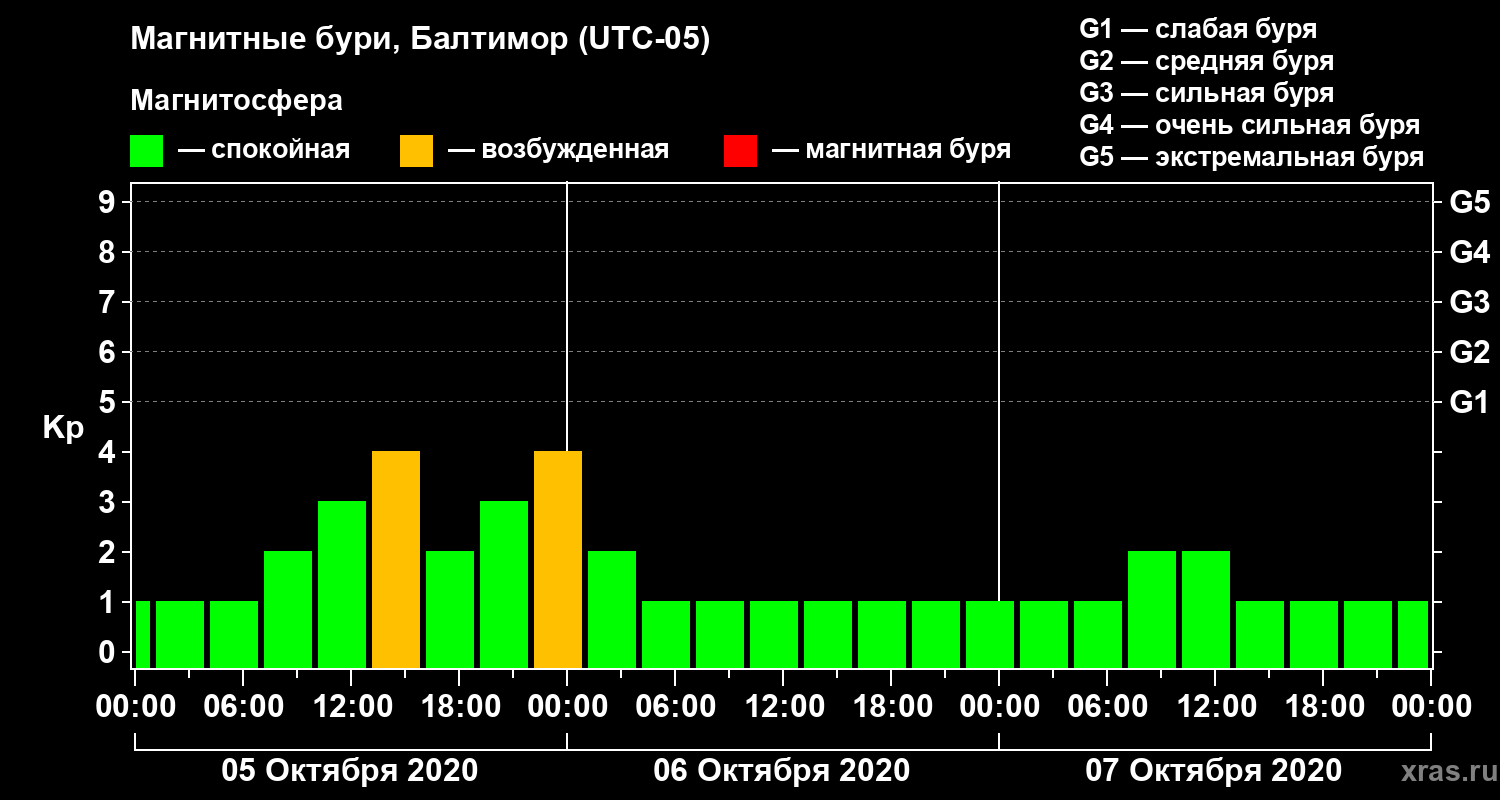Click the 'G4 — очень сильная буря' description
Viewport: 1500px width, 800px height.
pyautogui.click(x=1250, y=125)
